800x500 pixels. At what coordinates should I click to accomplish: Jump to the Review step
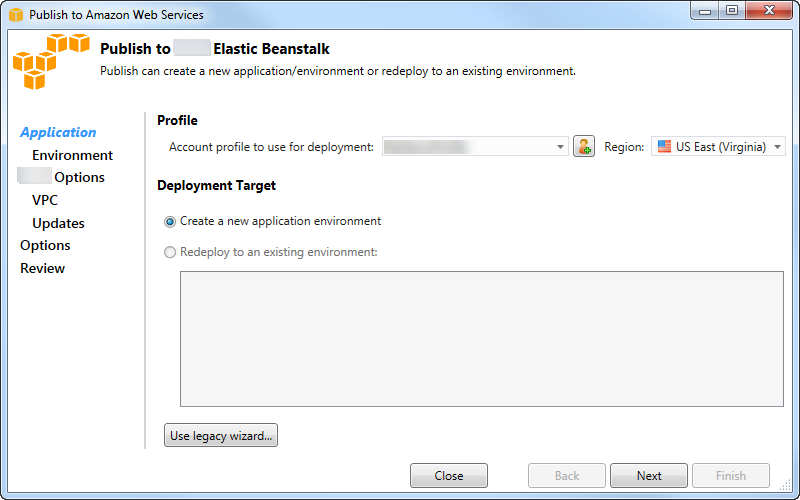[x=42, y=269]
